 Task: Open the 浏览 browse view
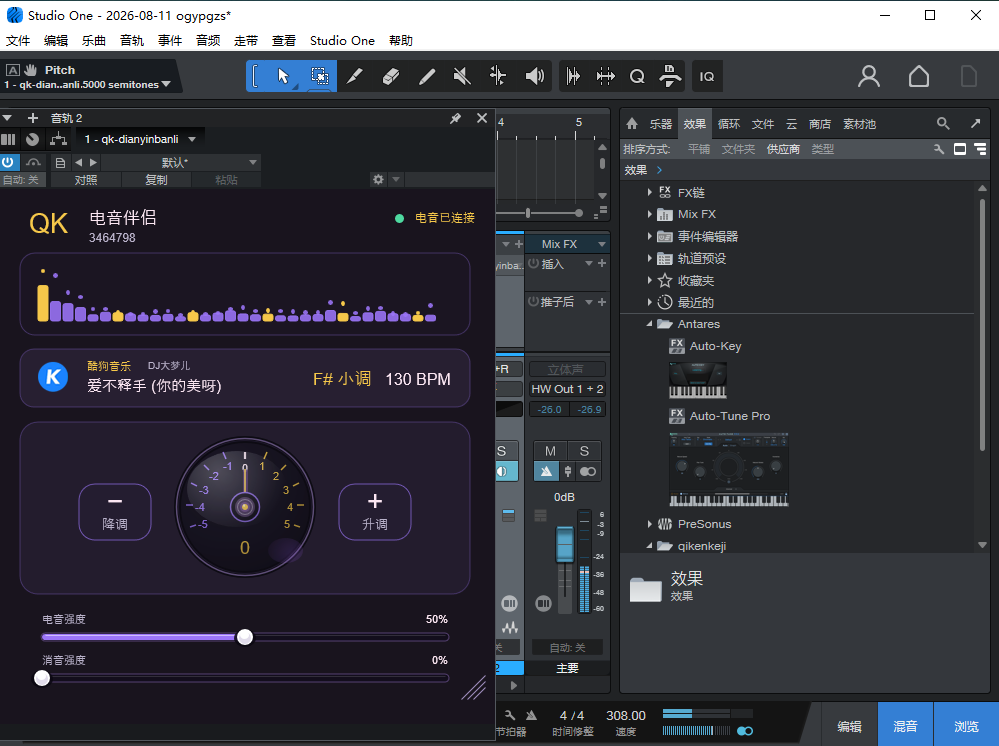[966, 725]
